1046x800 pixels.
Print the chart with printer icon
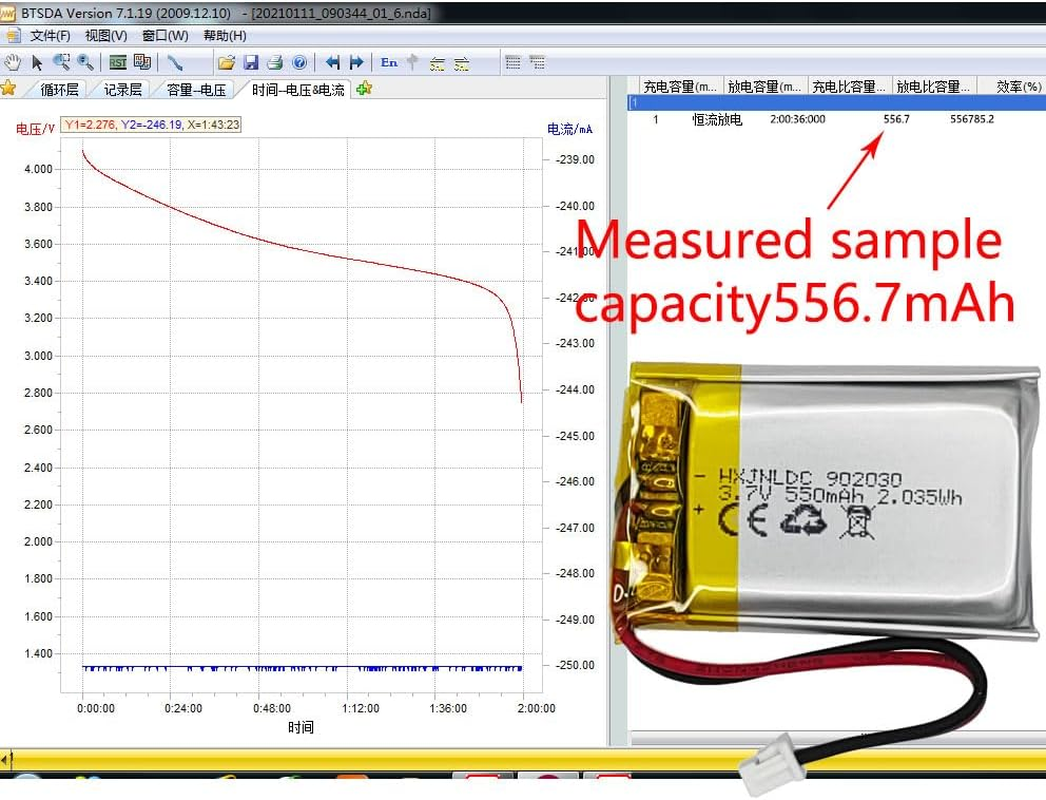[x=274, y=62]
